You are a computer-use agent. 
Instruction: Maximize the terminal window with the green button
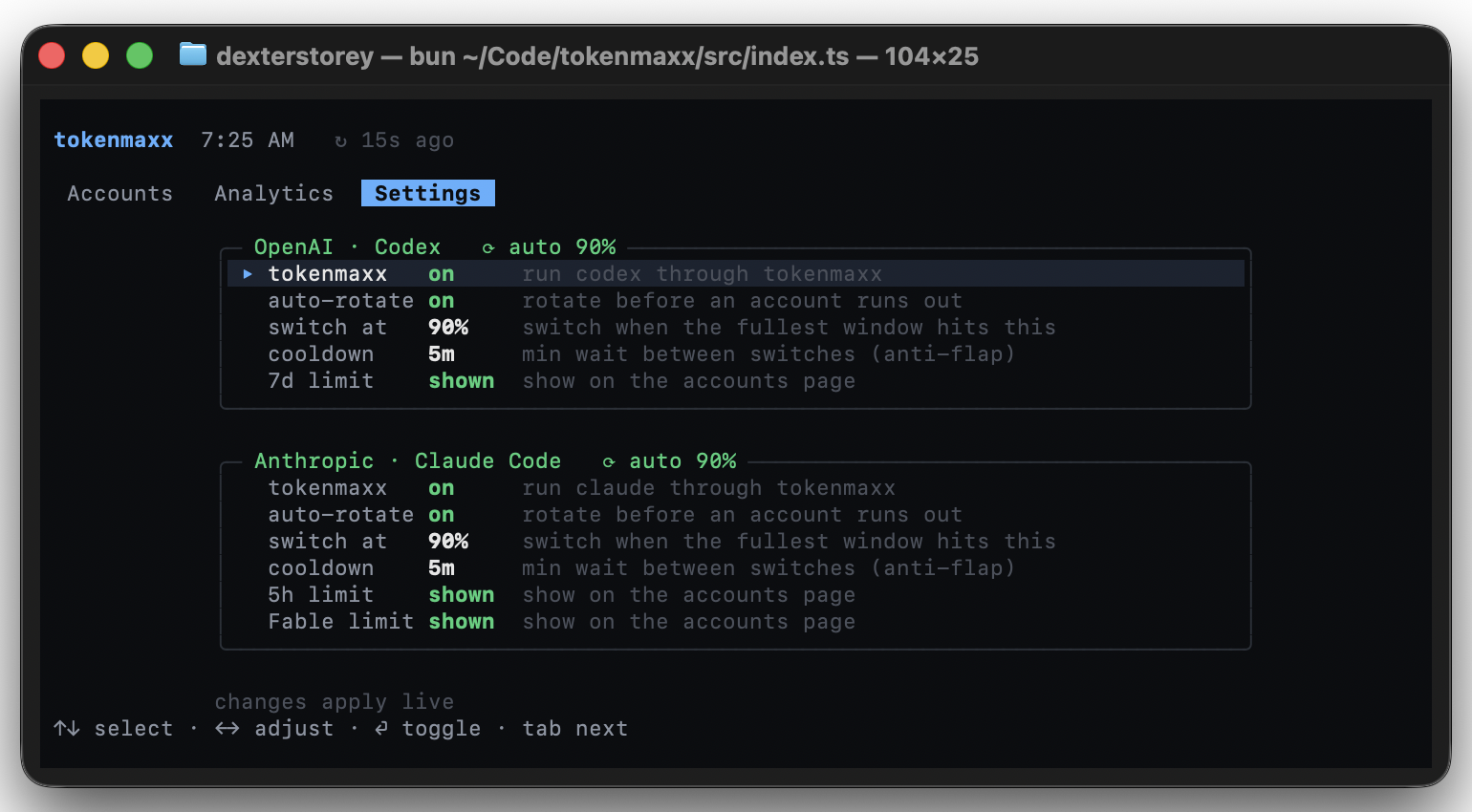click(x=140, y=55)
